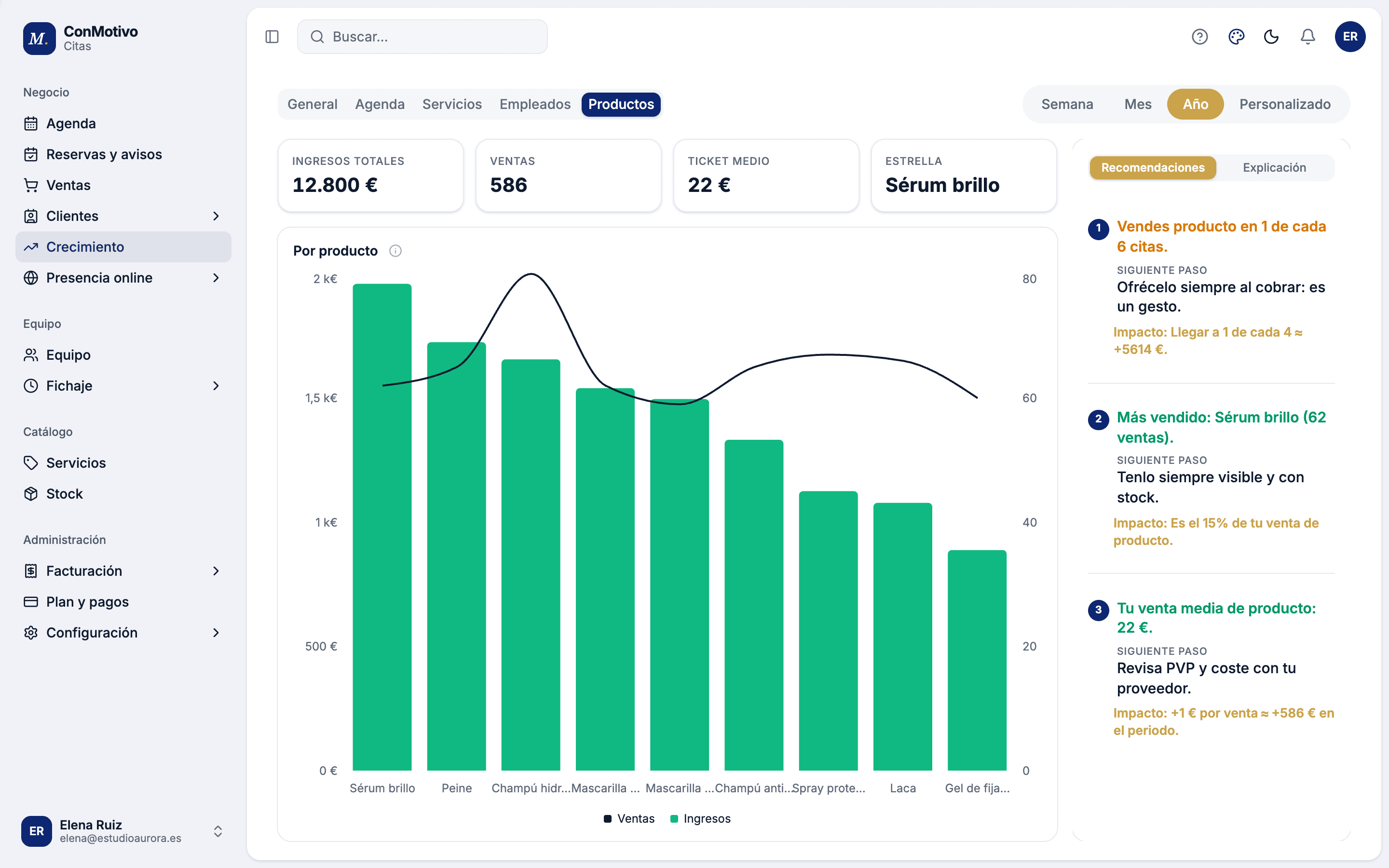
Task: Click the Estrella Sérum brillo card
Action: 964,176
